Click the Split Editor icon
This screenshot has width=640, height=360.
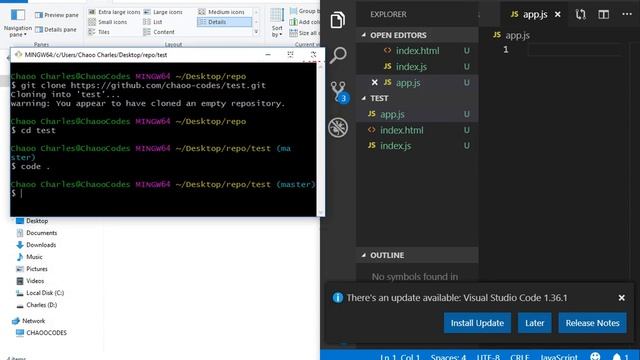point(603,15)
